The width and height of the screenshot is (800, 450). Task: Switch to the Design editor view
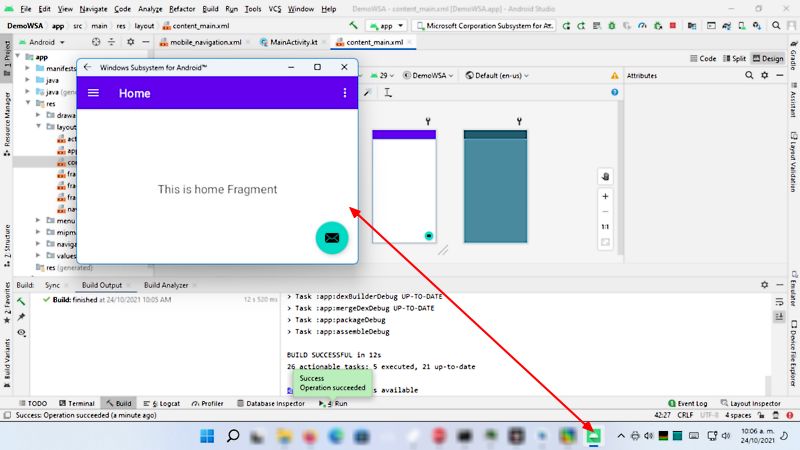[x=768, y=59]
